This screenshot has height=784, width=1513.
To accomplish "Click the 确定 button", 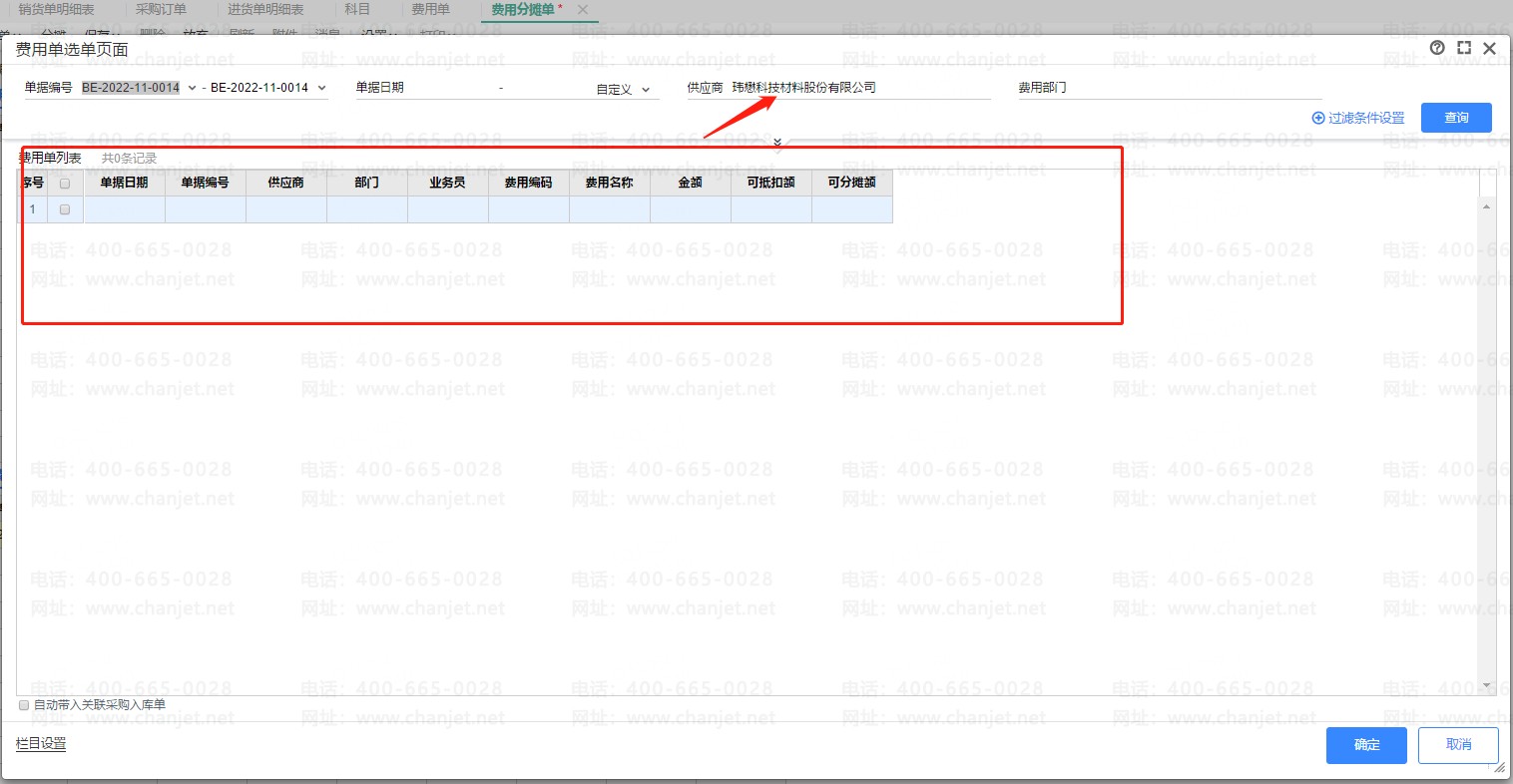I will (1366, 745).
